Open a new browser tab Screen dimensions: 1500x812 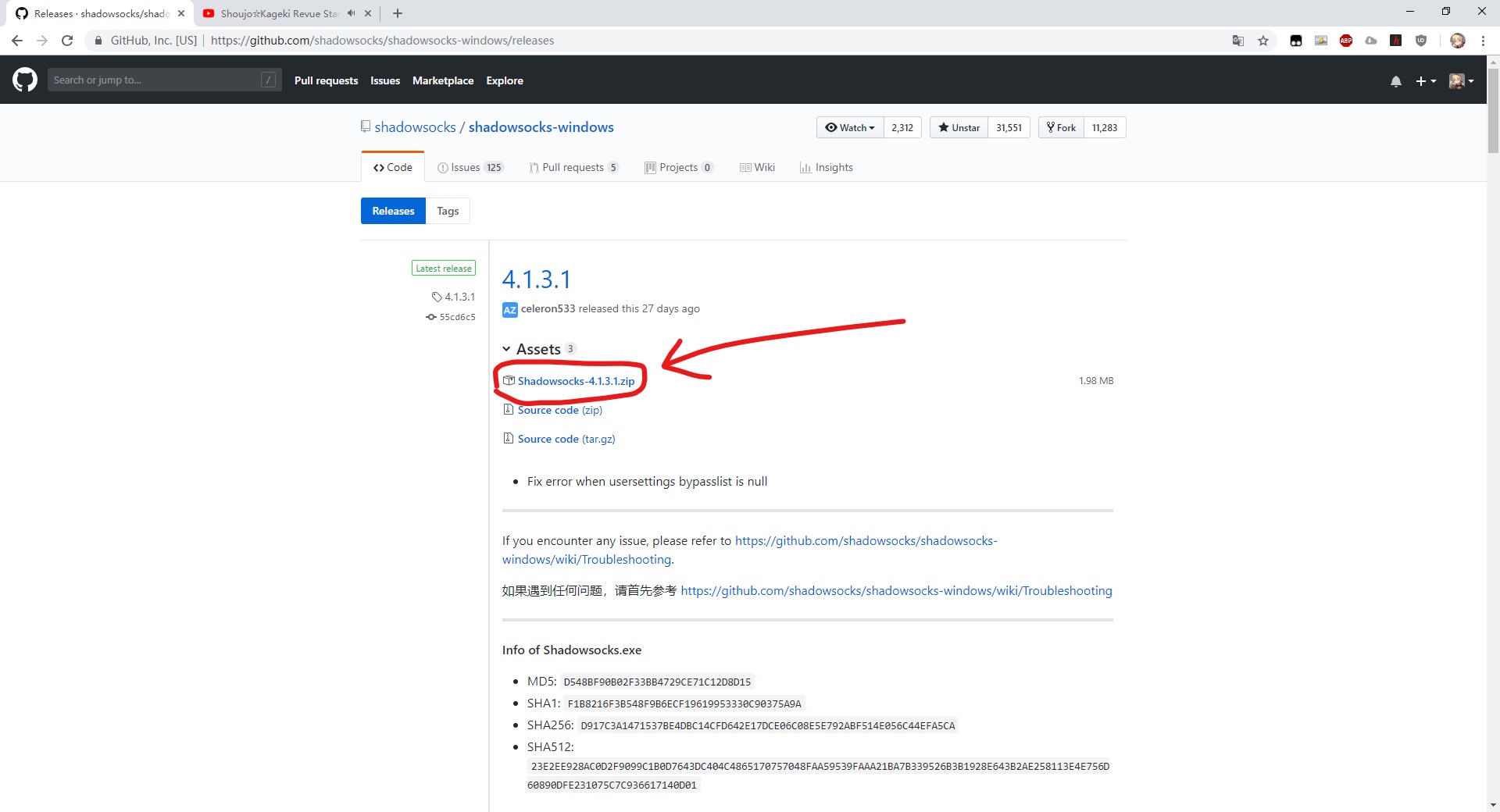coord(398,13)
